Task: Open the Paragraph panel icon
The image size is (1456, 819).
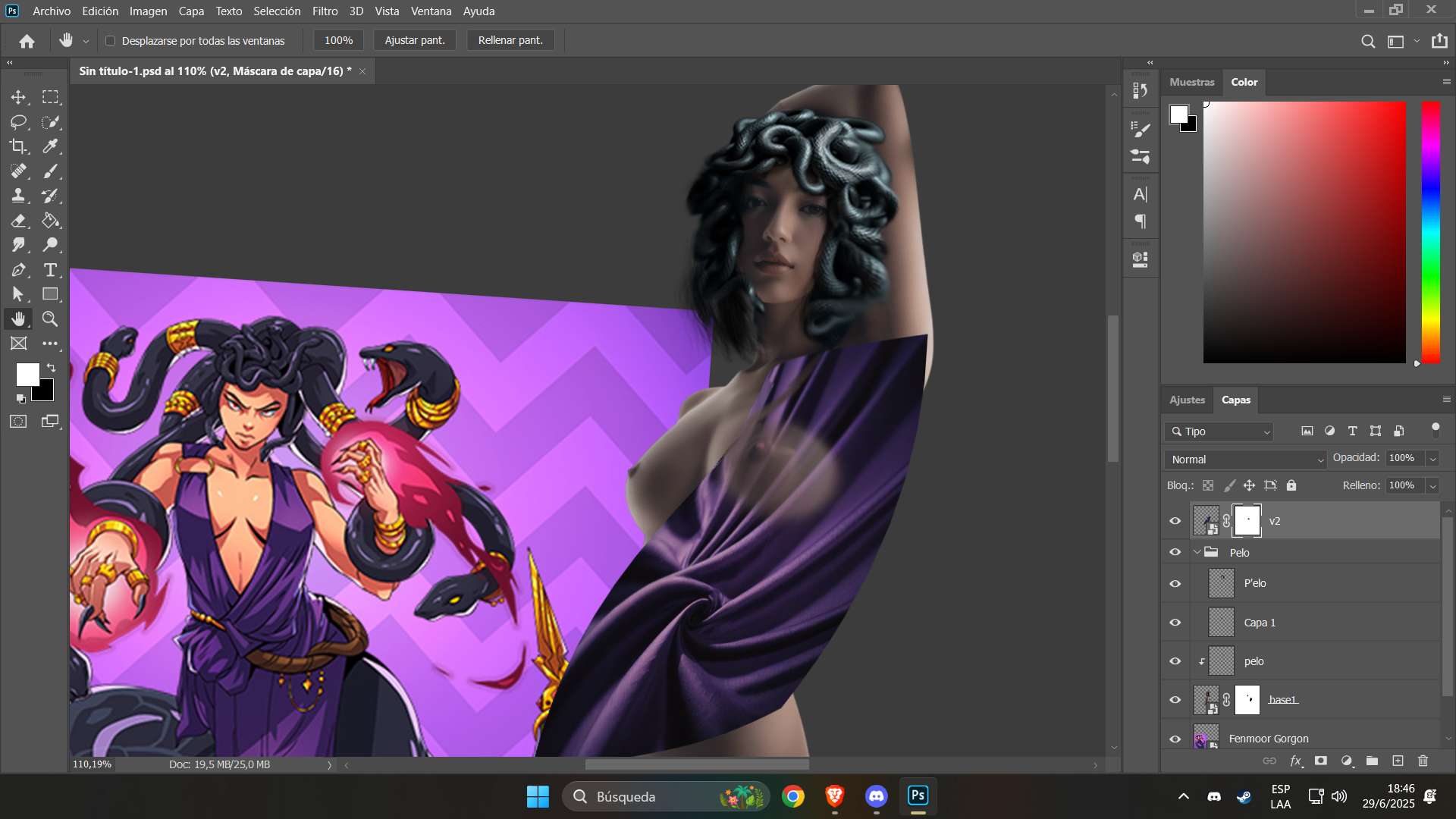Action: [1140, 221]
